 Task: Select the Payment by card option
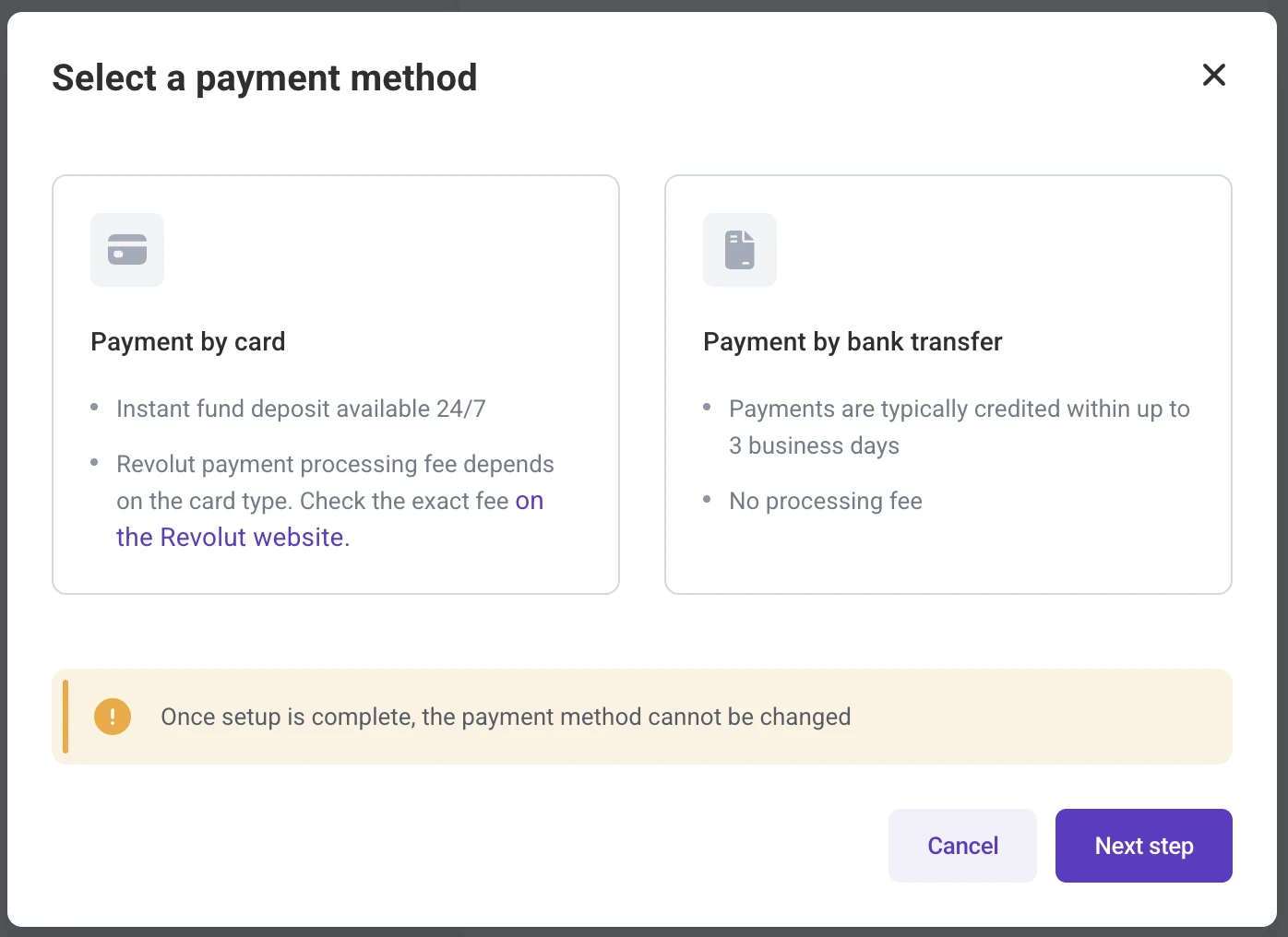click(x=336, y=385)
